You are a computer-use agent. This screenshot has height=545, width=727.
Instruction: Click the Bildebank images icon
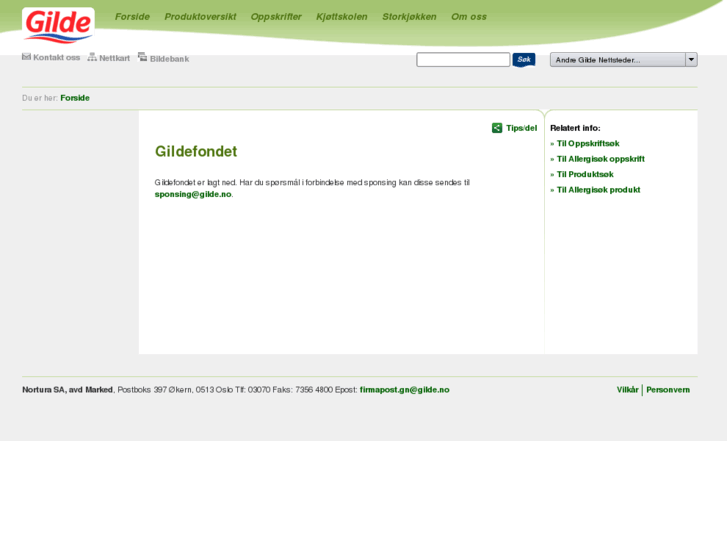[x=142, y=57]
